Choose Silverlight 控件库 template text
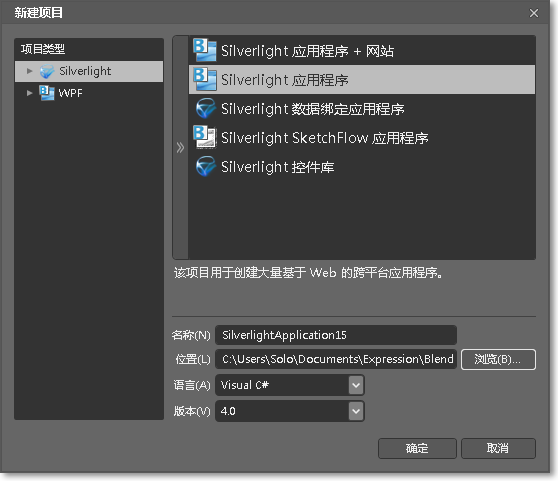The height and width of the screenshot is (481, 558). (x=278, y=167)
